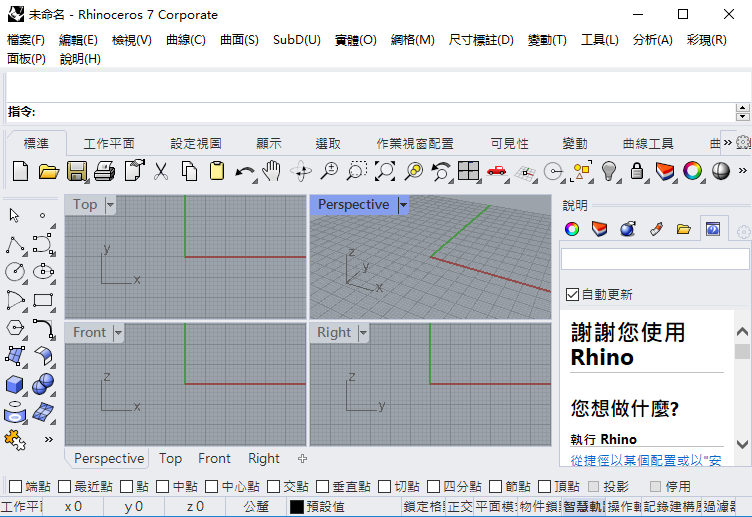Enable the 端點 osnap checkbox

[15, 487]
